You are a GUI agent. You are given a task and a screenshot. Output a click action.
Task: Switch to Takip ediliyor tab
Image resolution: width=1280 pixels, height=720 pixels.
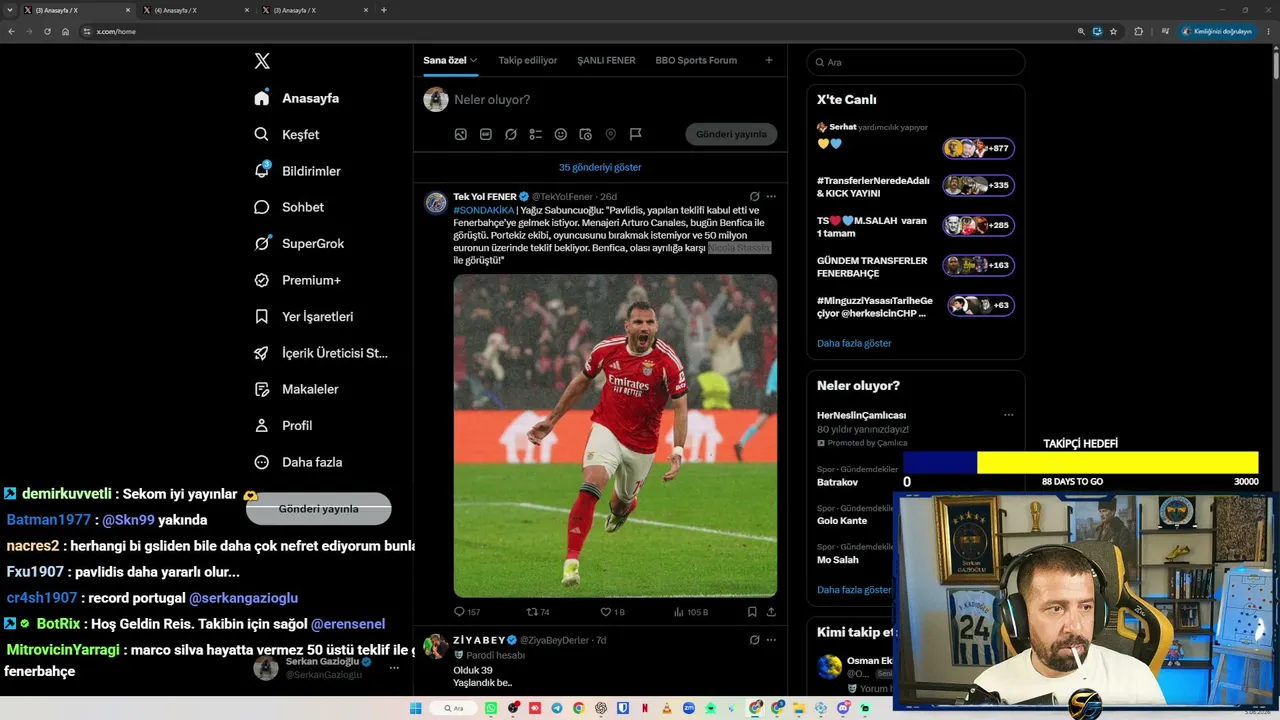(528, 60)
